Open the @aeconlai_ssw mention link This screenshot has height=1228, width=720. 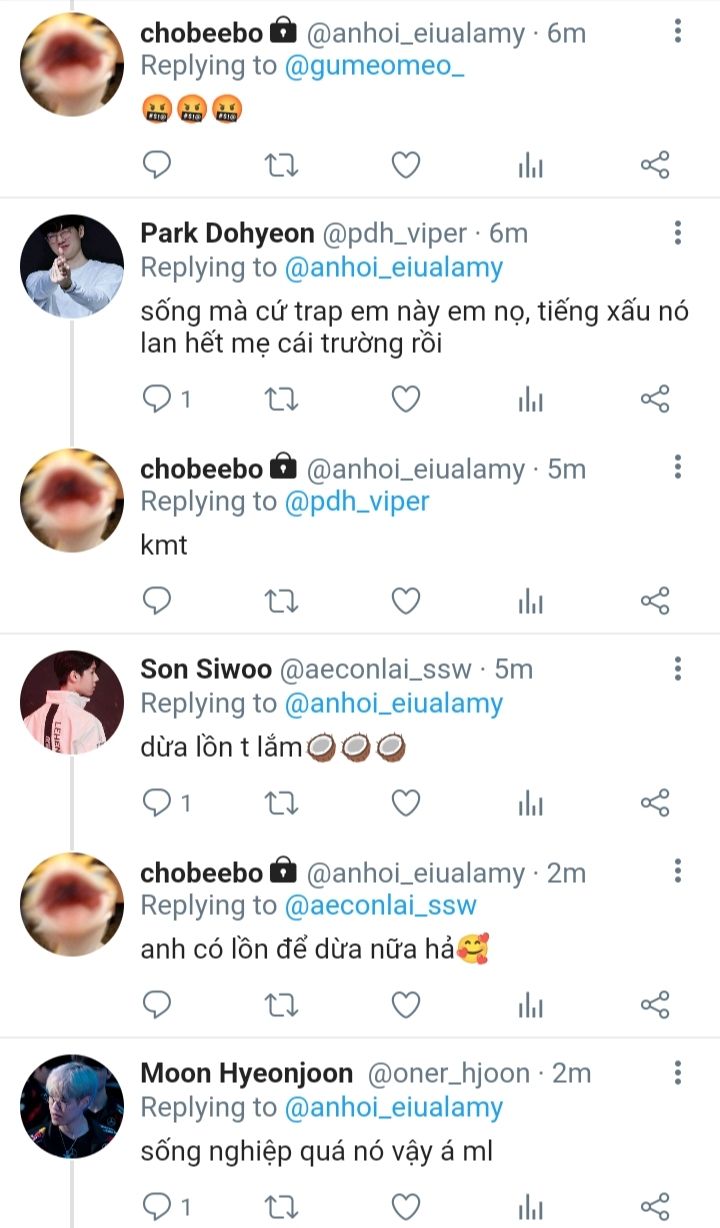(x=381, y=906)
